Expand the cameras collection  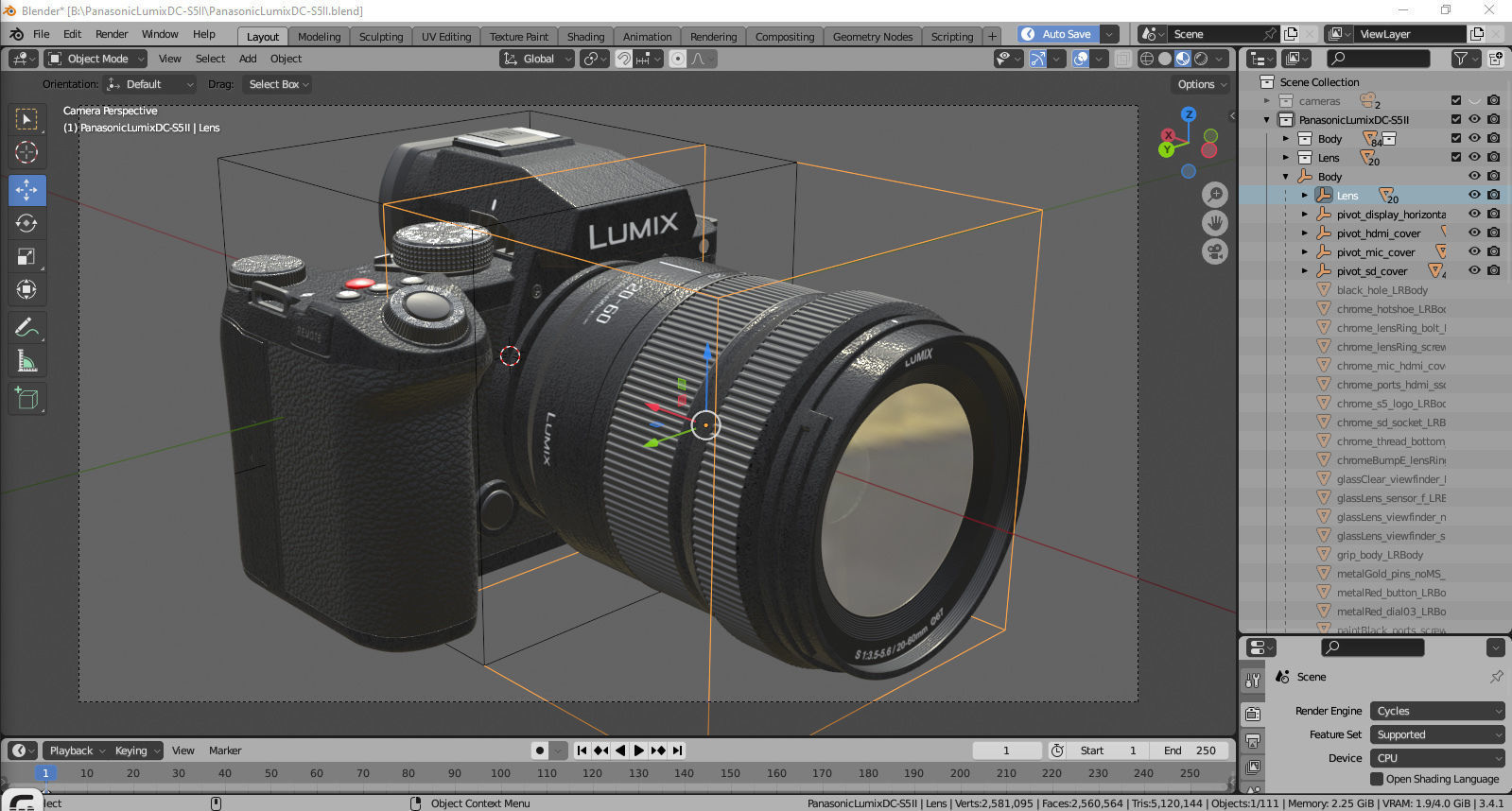point(1267,101)
